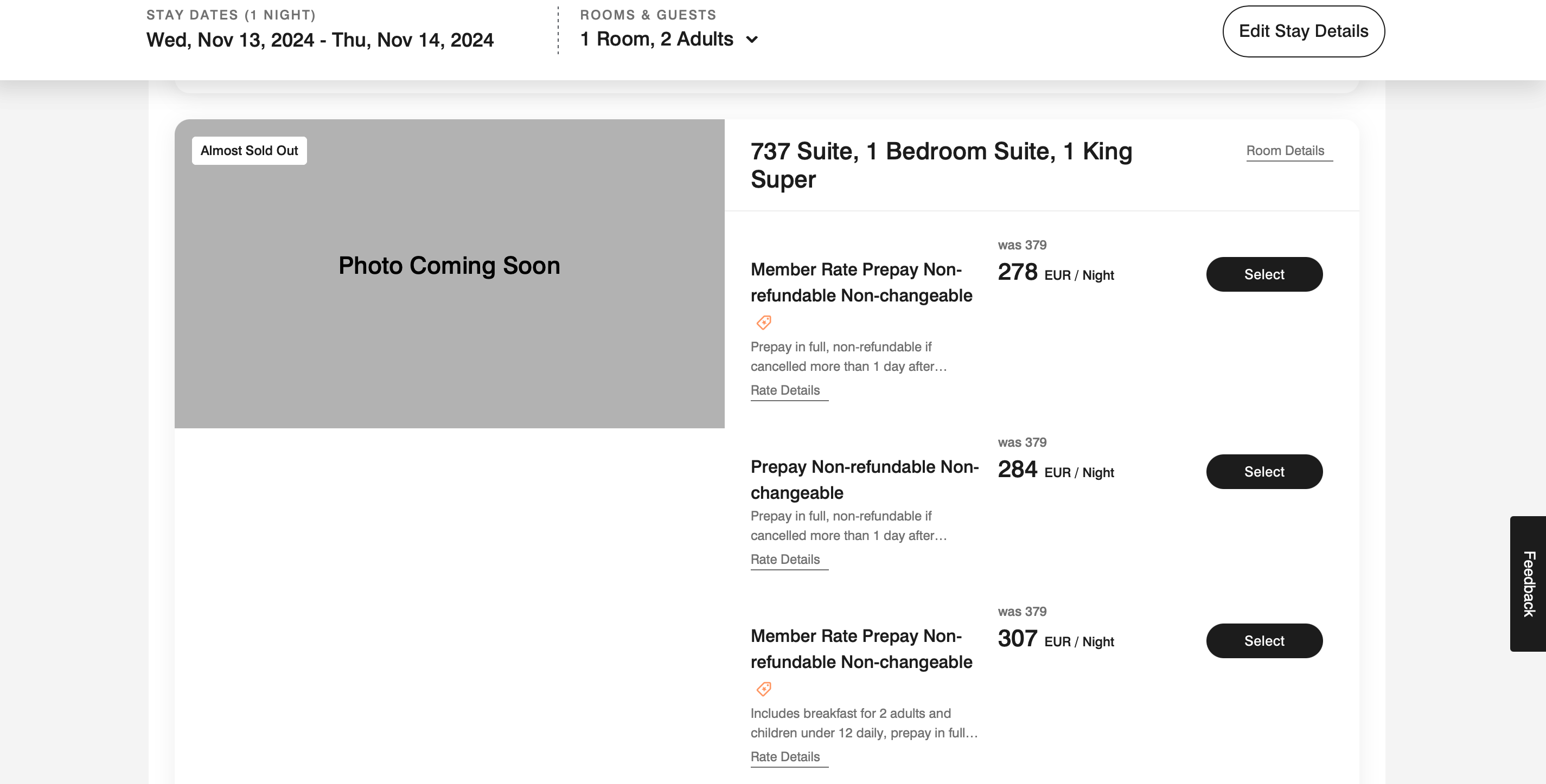Click the stay dates Nov 13 - Nov 14

320,40
